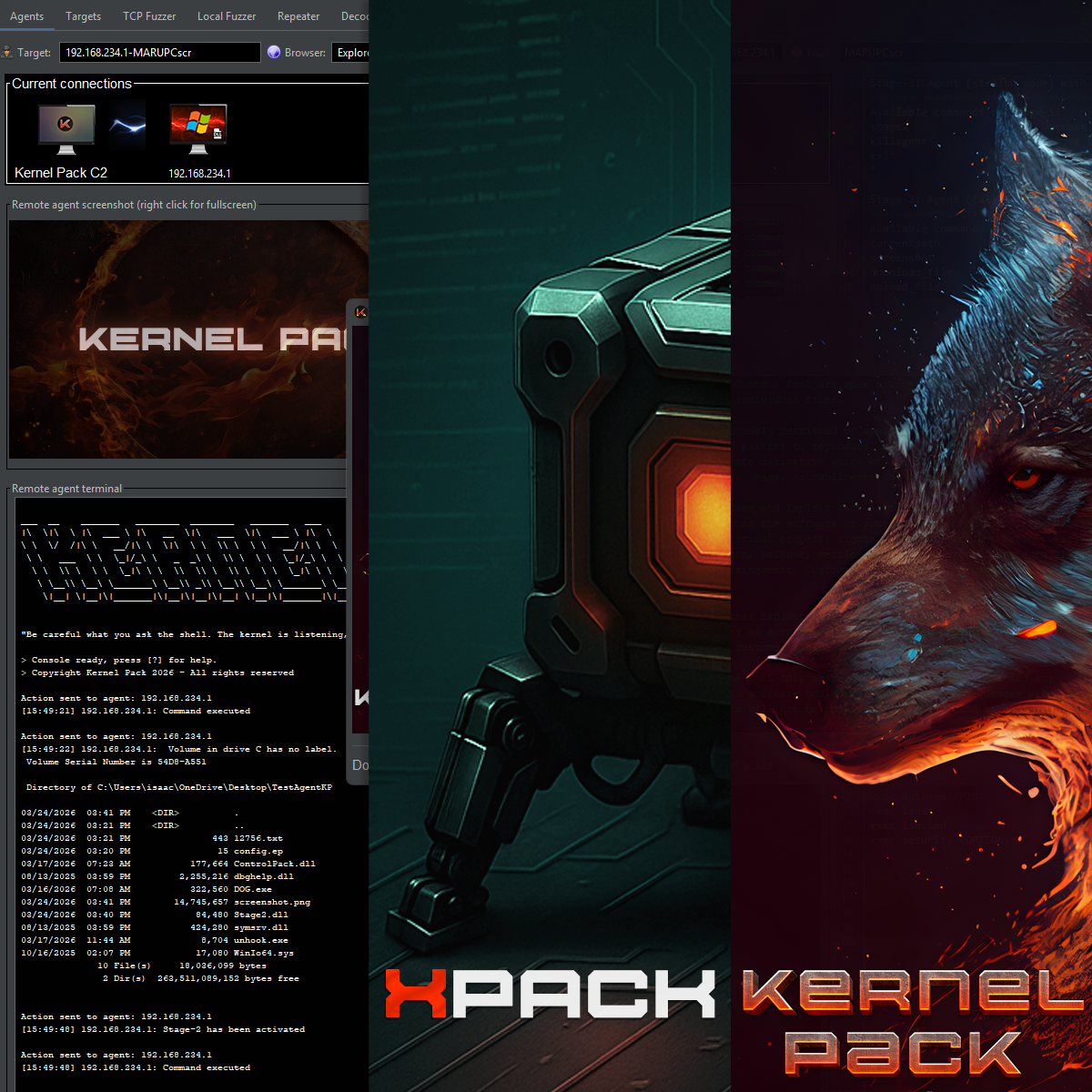Screen dimensions: 1092x1092
Task: Click the K logo icon on the background window
Action: [361, 312]
